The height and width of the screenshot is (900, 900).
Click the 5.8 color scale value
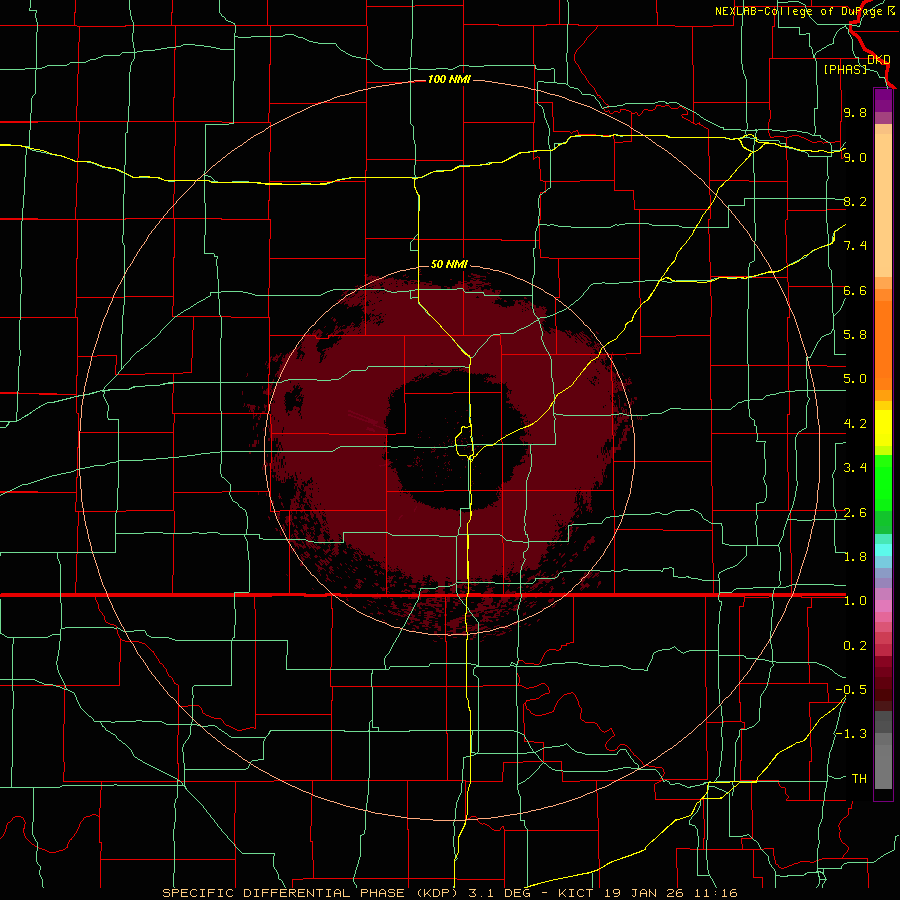click(855, 335)
